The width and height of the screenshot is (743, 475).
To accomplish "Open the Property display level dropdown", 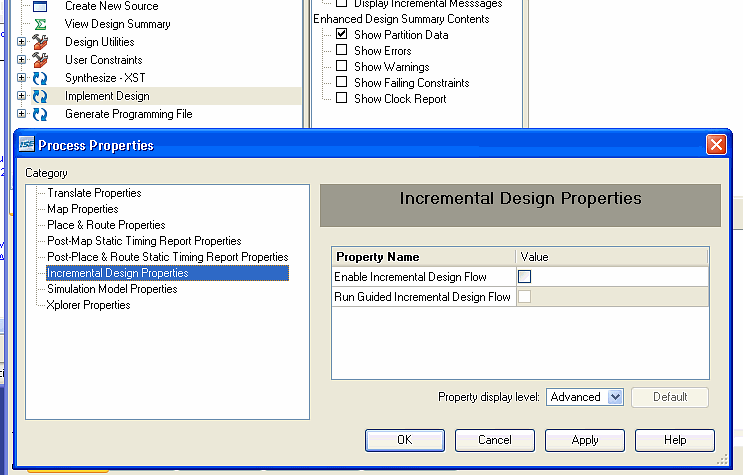I will pos(615,397).
